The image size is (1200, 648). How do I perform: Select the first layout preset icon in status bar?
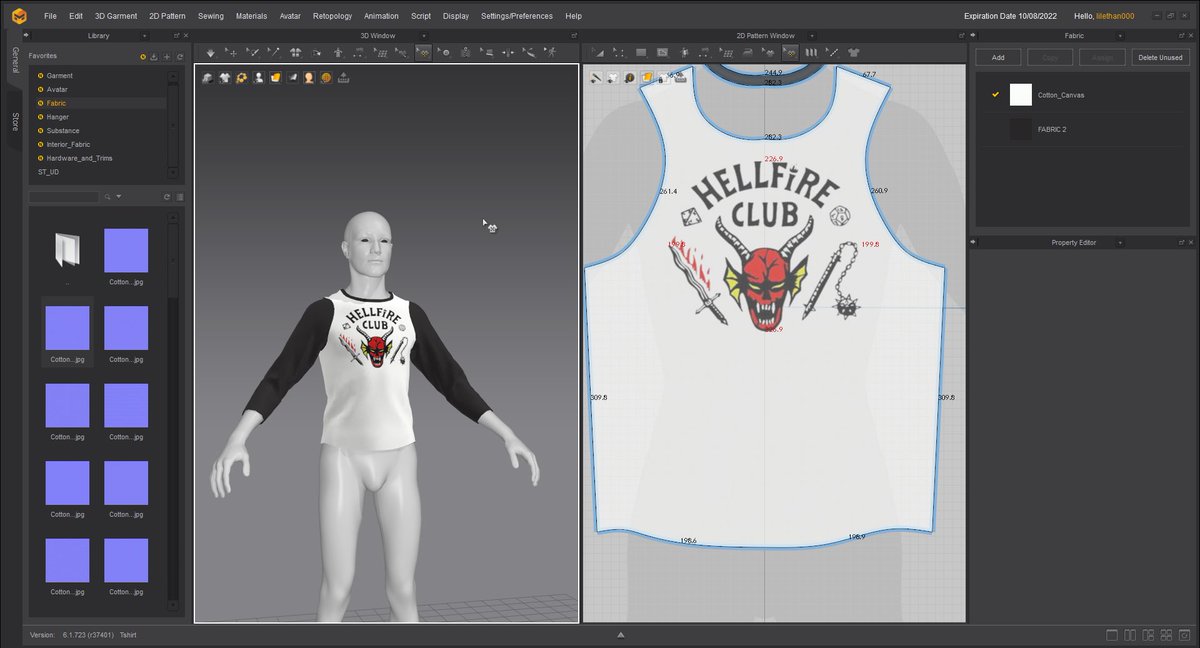[x=1113, y=635]
